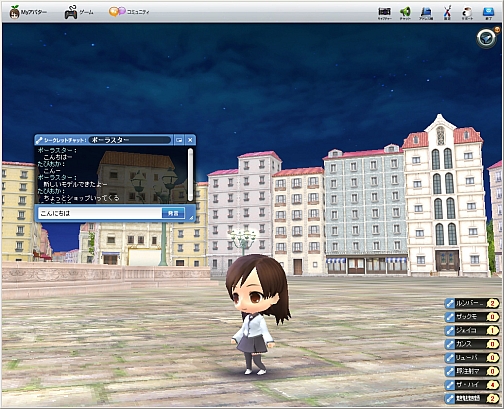Open the コミュニティ speech-bubble menu
504x409 pixels.
(129, 12)
